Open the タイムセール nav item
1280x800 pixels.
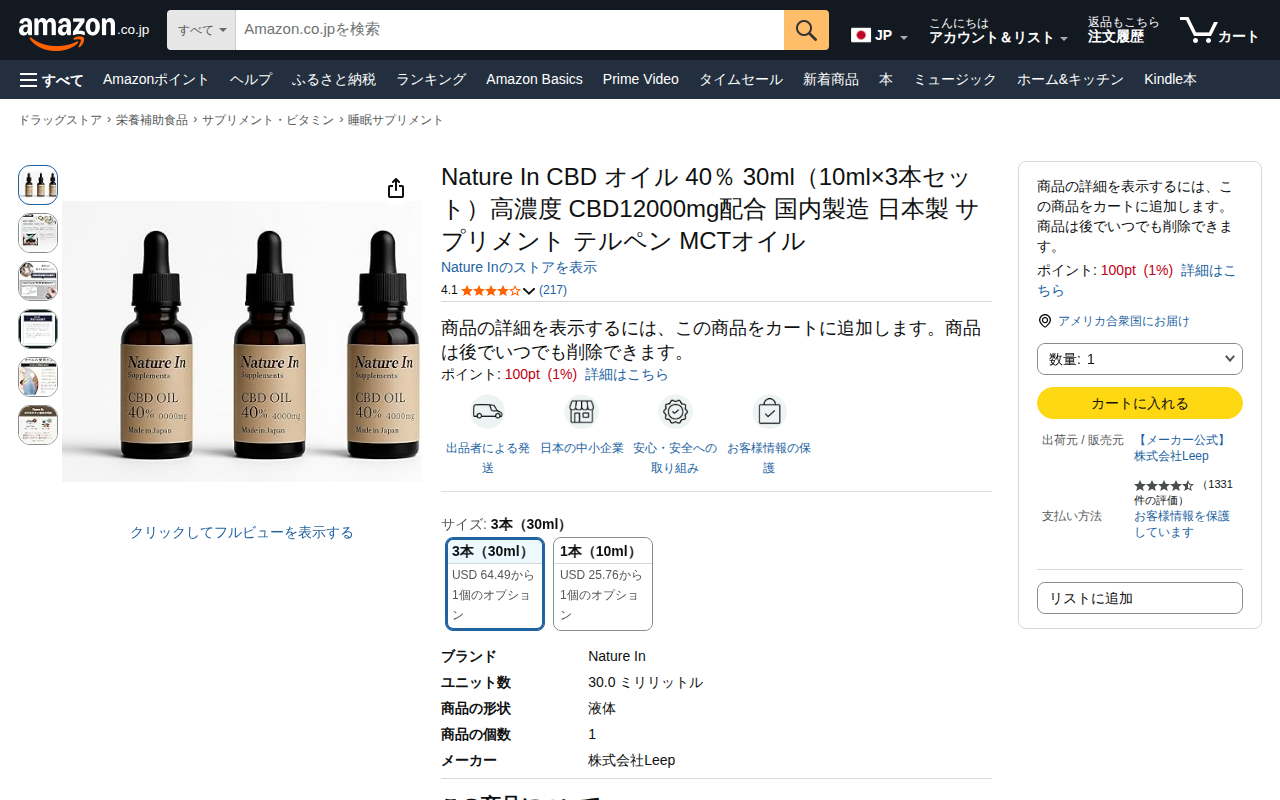click(741, 80)
